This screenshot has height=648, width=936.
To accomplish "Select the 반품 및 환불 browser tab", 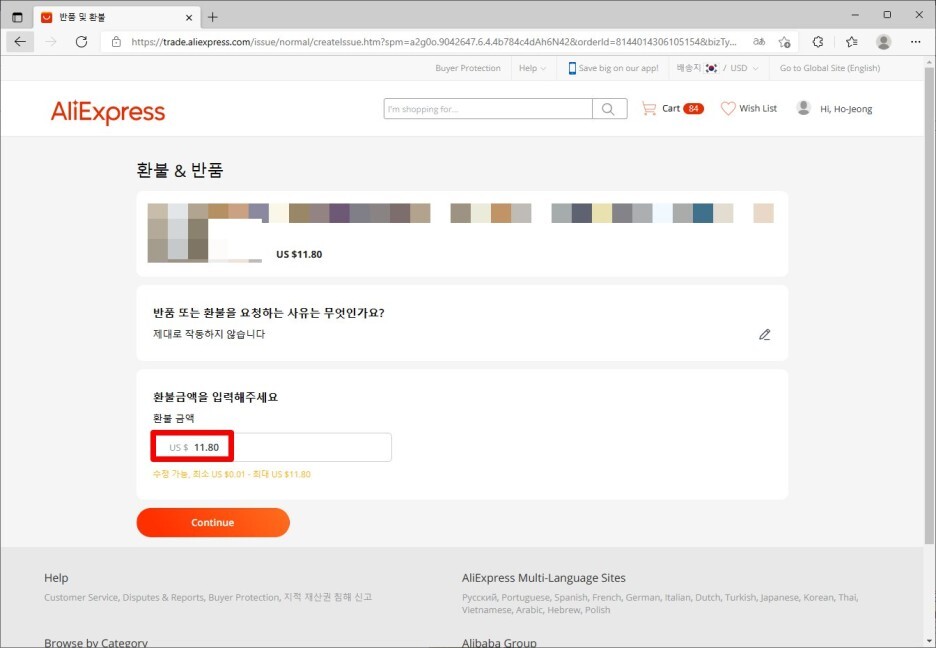I will click(x=115, y=17).
